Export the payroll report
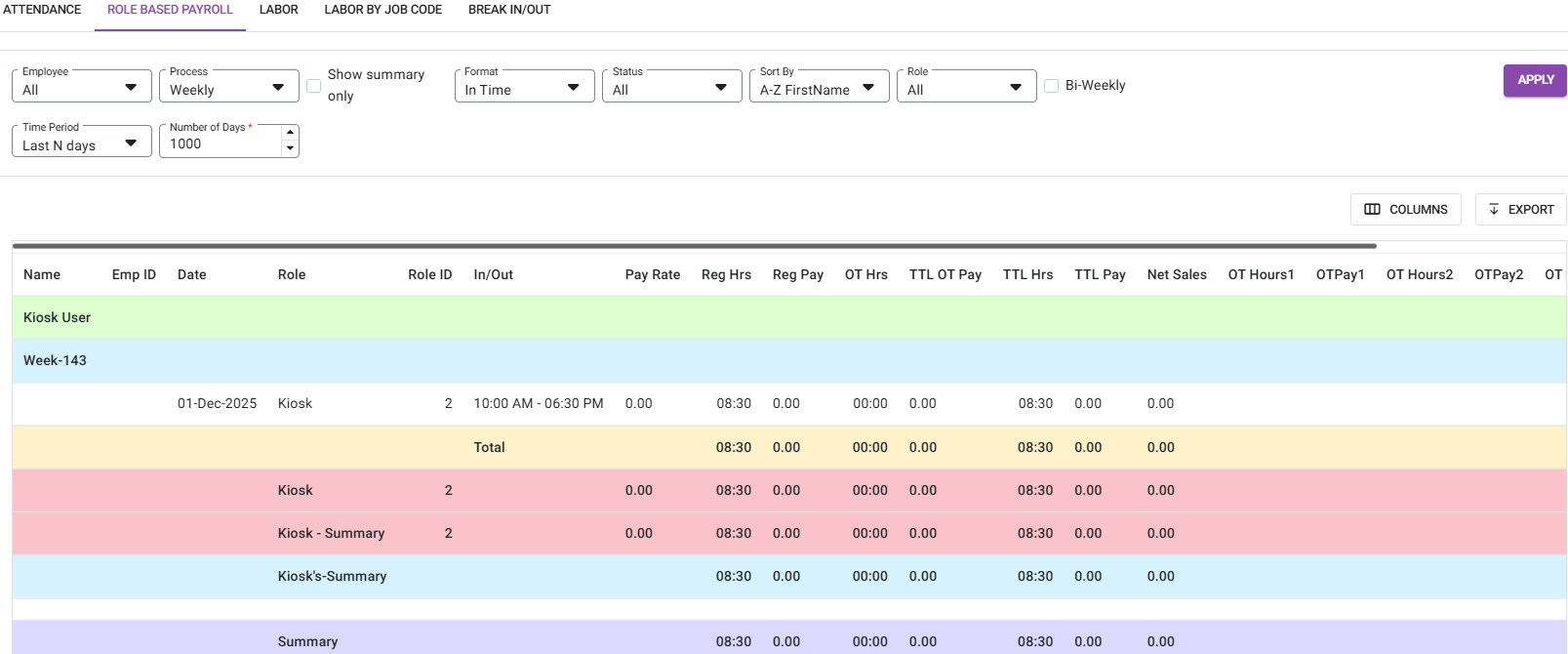 pos(1520,209)
